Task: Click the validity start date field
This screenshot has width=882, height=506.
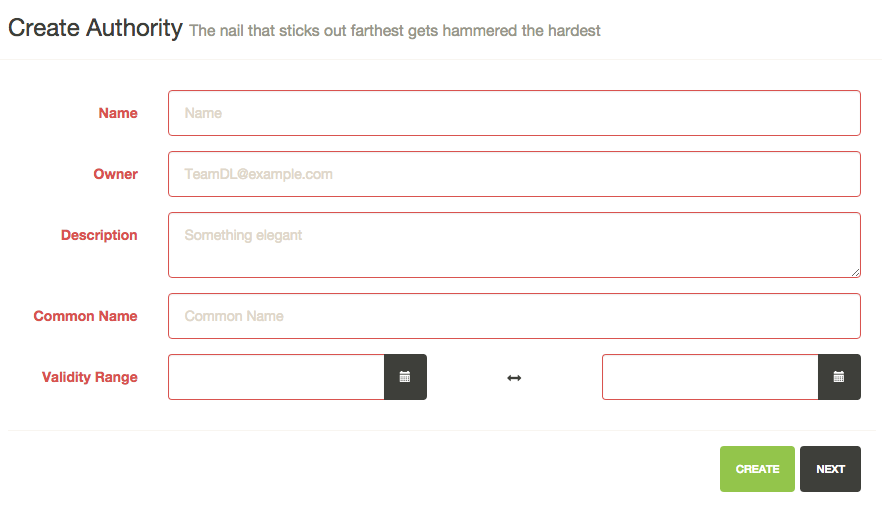Action: 276,377
